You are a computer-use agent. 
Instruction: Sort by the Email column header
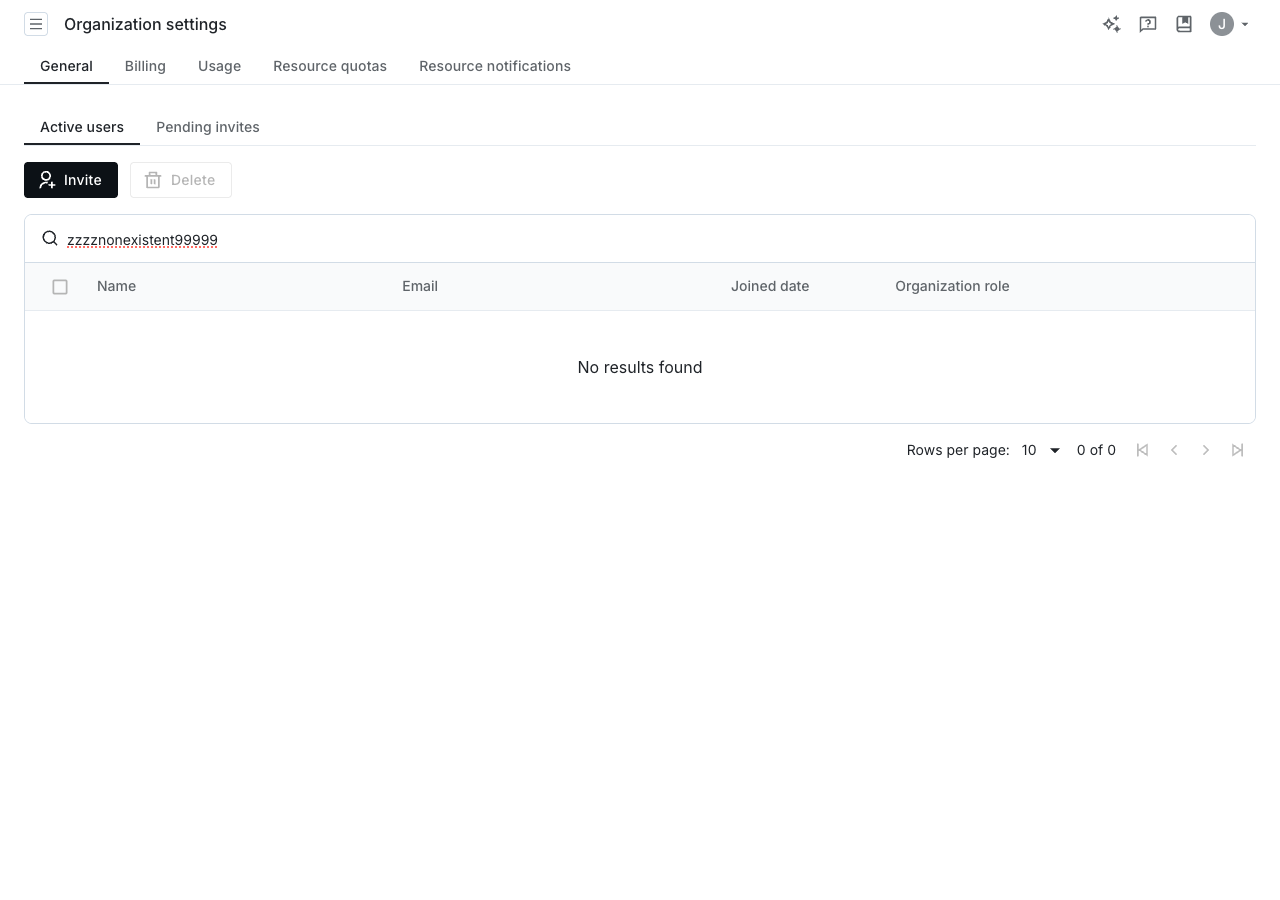coord(420,286)
